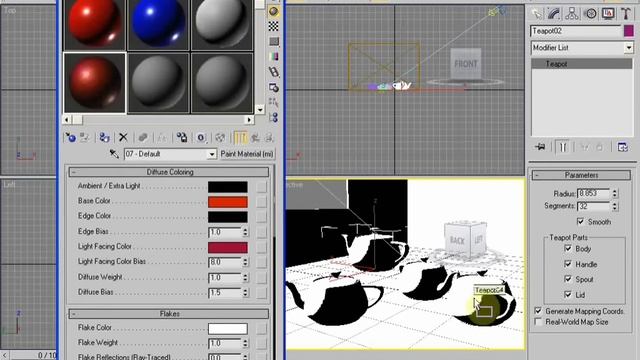Viewport: 640px width, 360px height.
Task: Toggle the checkered sample background
Action: [273, 27]
